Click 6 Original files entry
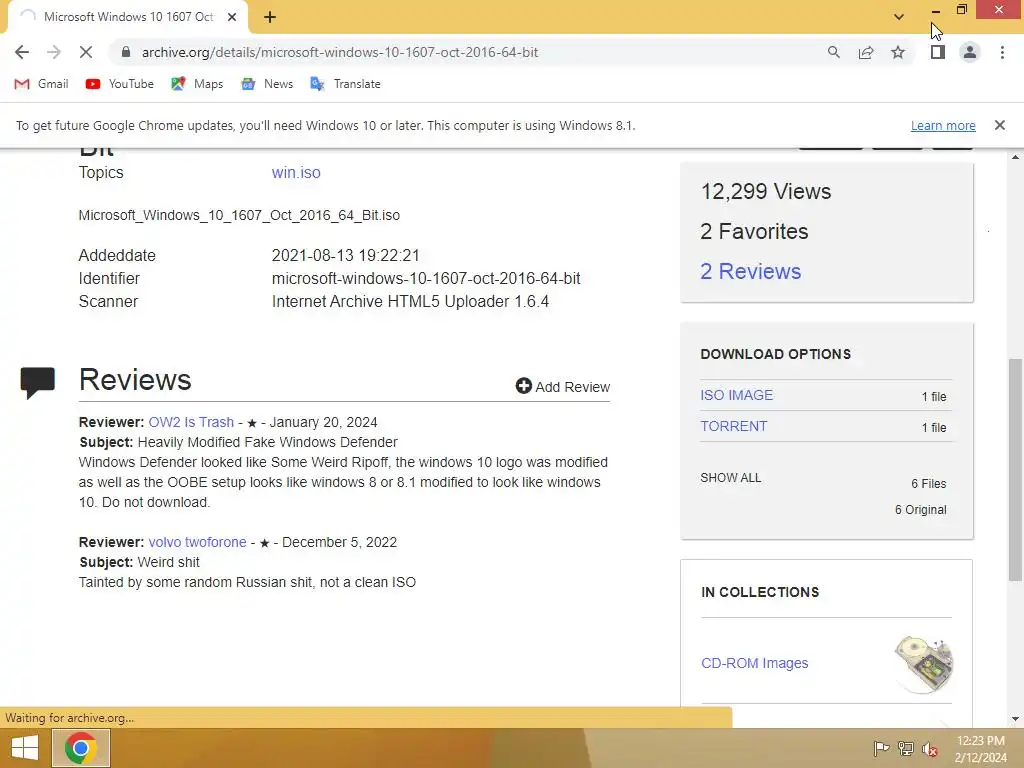 click(920, 509)
